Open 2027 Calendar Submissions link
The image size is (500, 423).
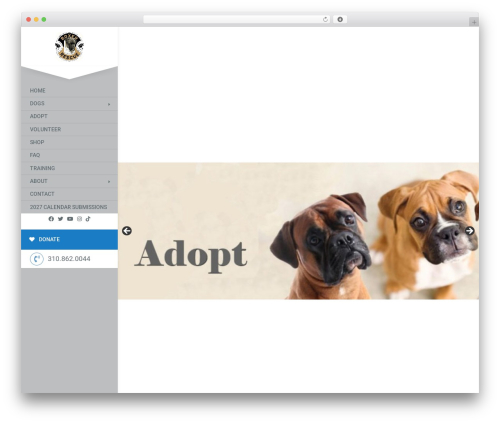tap(68, 207)
